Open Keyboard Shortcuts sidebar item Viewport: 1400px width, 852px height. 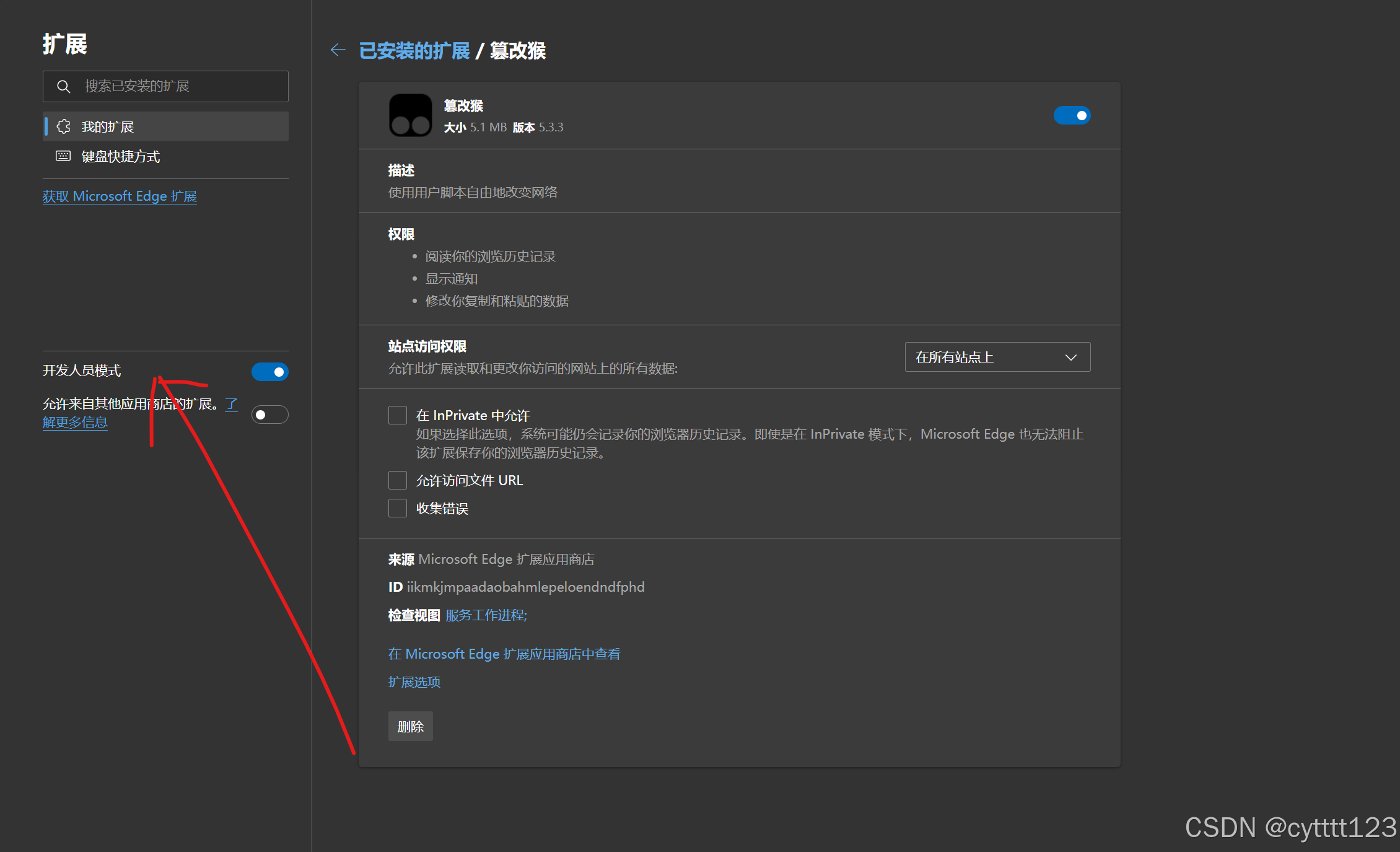[120, 156]
